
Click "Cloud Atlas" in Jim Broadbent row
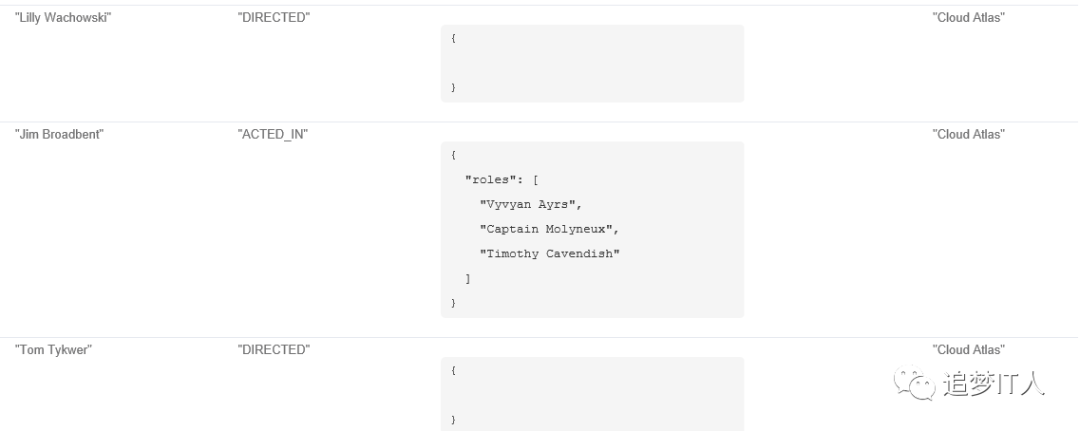(x=968, y=134)
